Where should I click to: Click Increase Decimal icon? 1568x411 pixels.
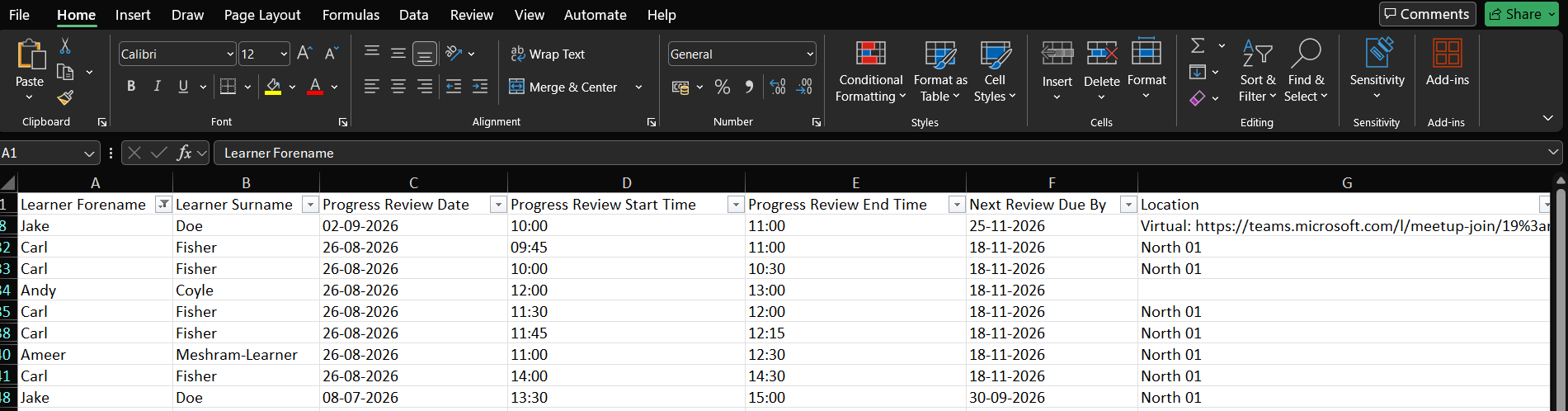tap(778, 87)
